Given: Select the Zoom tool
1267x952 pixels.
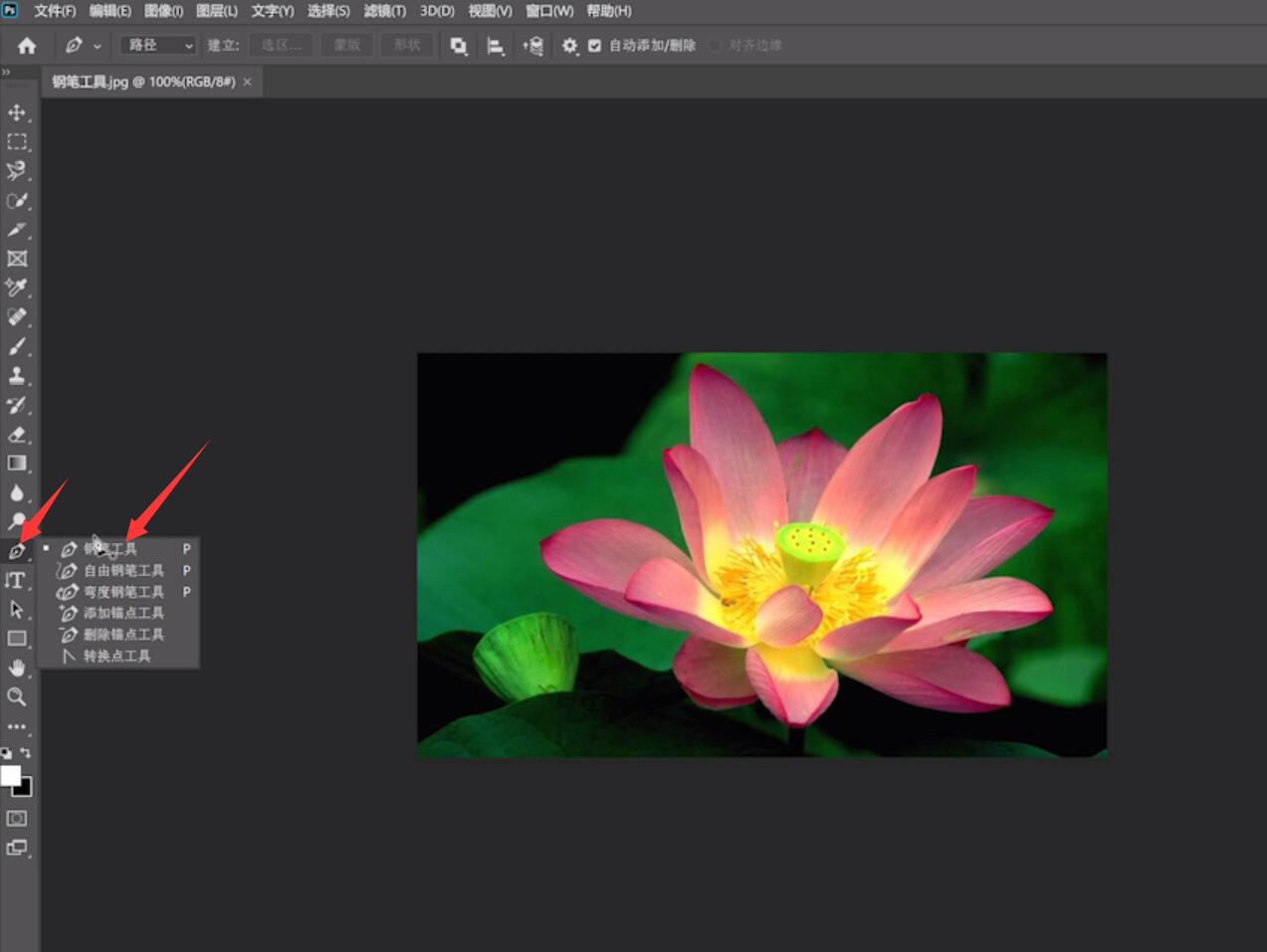Looking at the screenshot, I should click(x=17, y=696).
